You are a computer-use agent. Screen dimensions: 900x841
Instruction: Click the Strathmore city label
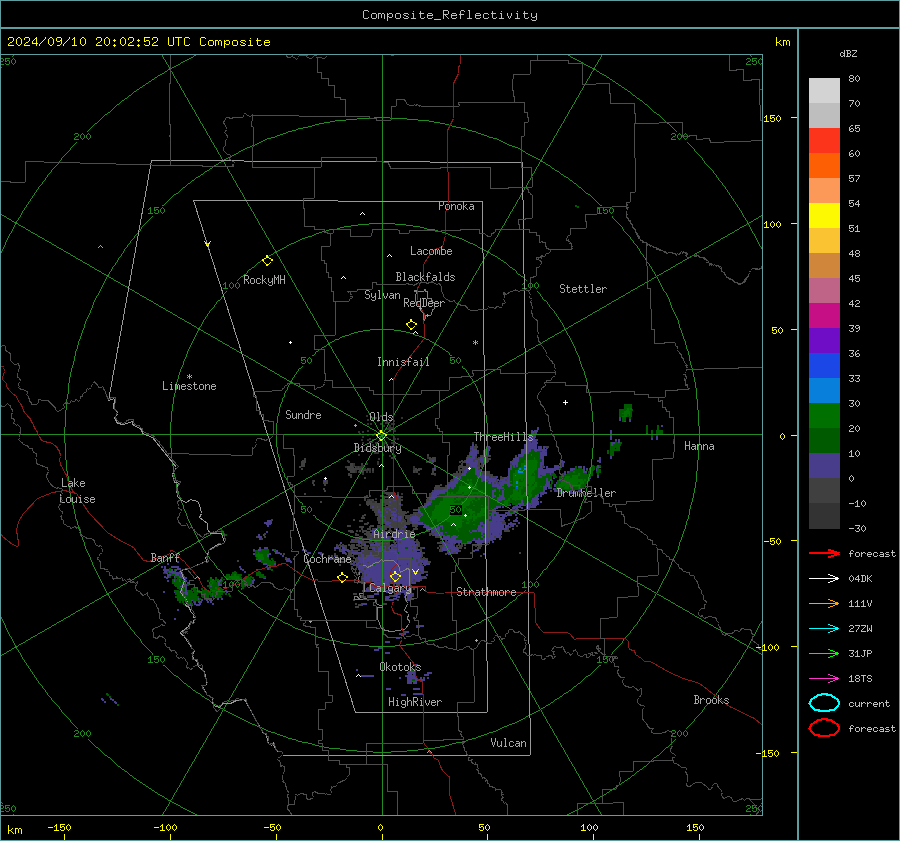[x=486, y=592]
